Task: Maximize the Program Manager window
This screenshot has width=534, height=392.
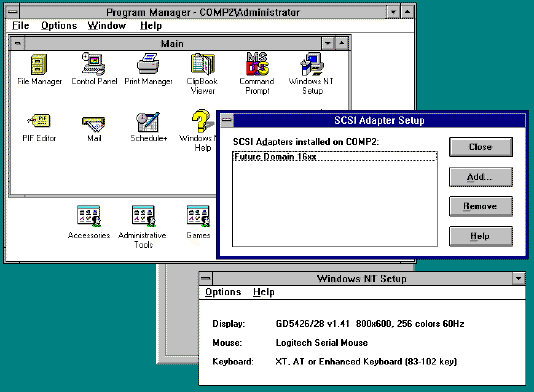Action: click(407, 12)
